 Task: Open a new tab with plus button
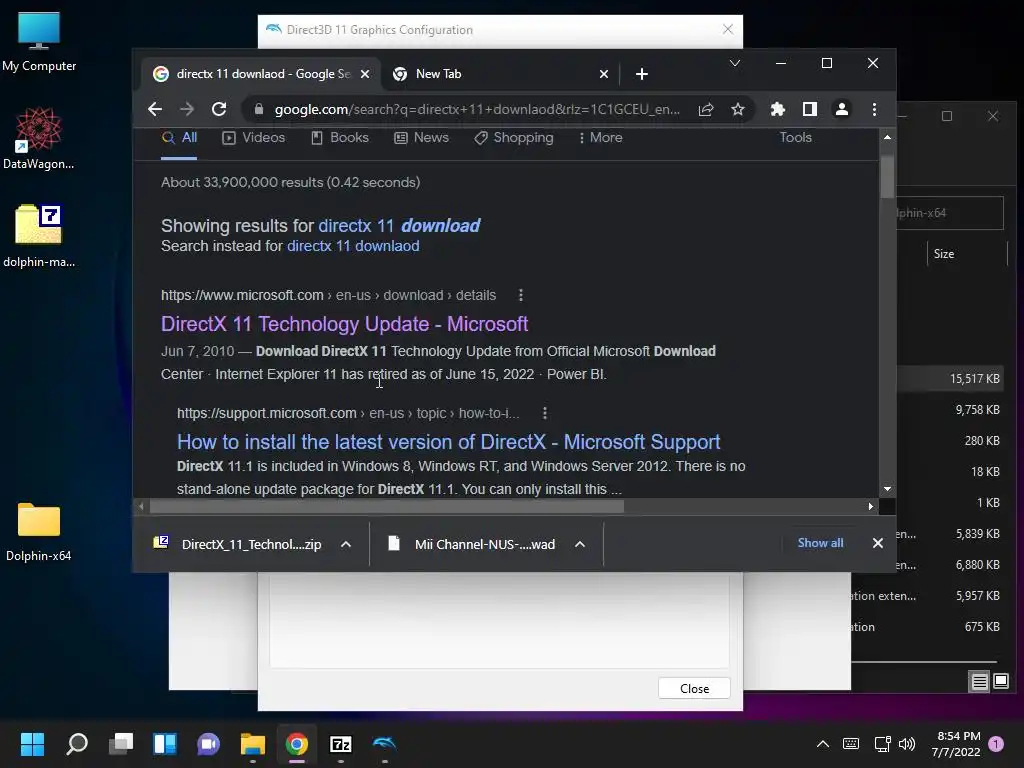(642, 74)
